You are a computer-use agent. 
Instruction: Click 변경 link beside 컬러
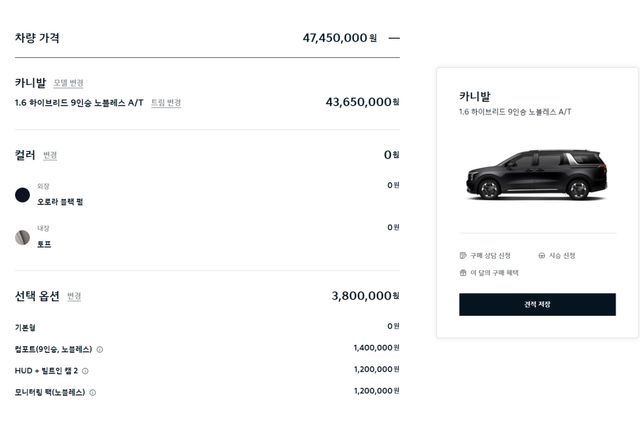[50, 156]
